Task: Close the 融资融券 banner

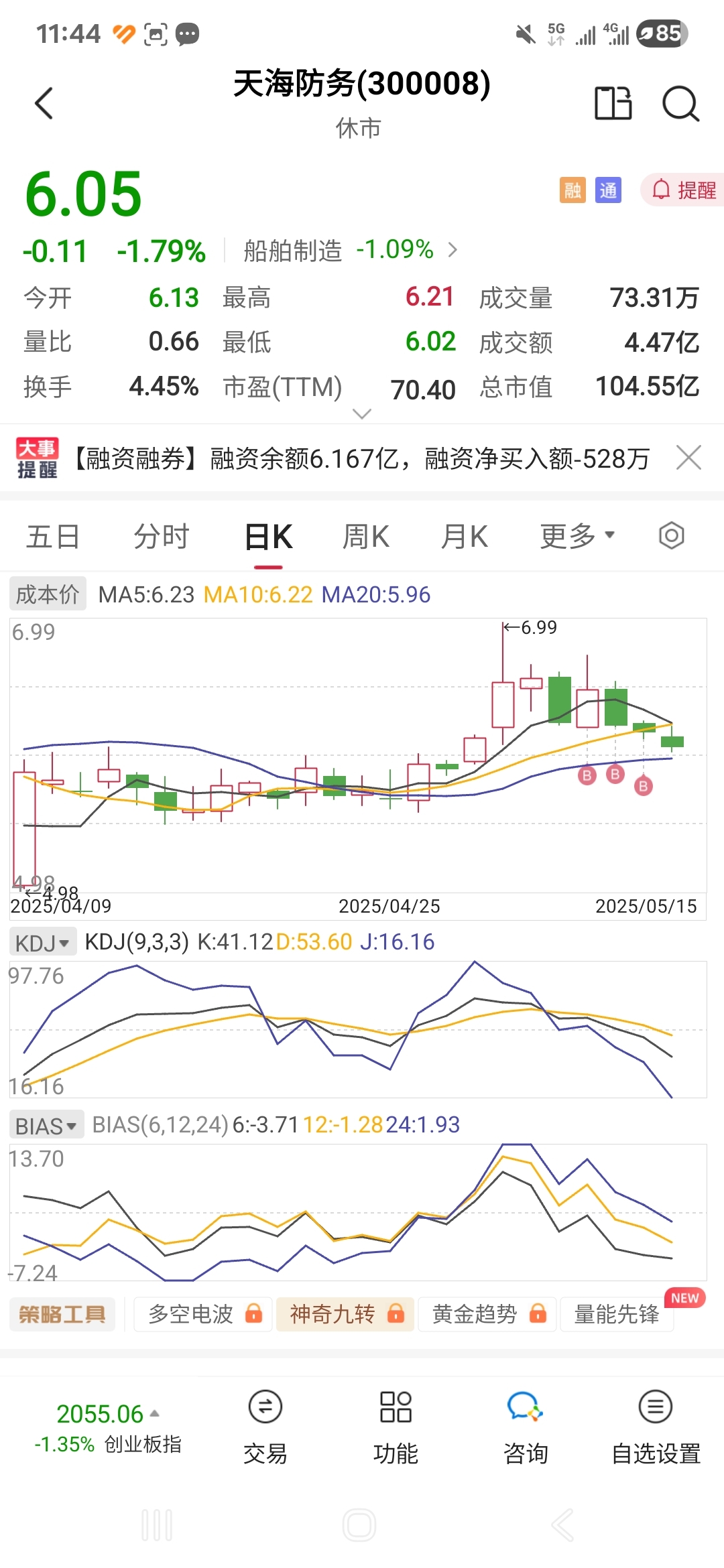Action: tap(689, 458)
